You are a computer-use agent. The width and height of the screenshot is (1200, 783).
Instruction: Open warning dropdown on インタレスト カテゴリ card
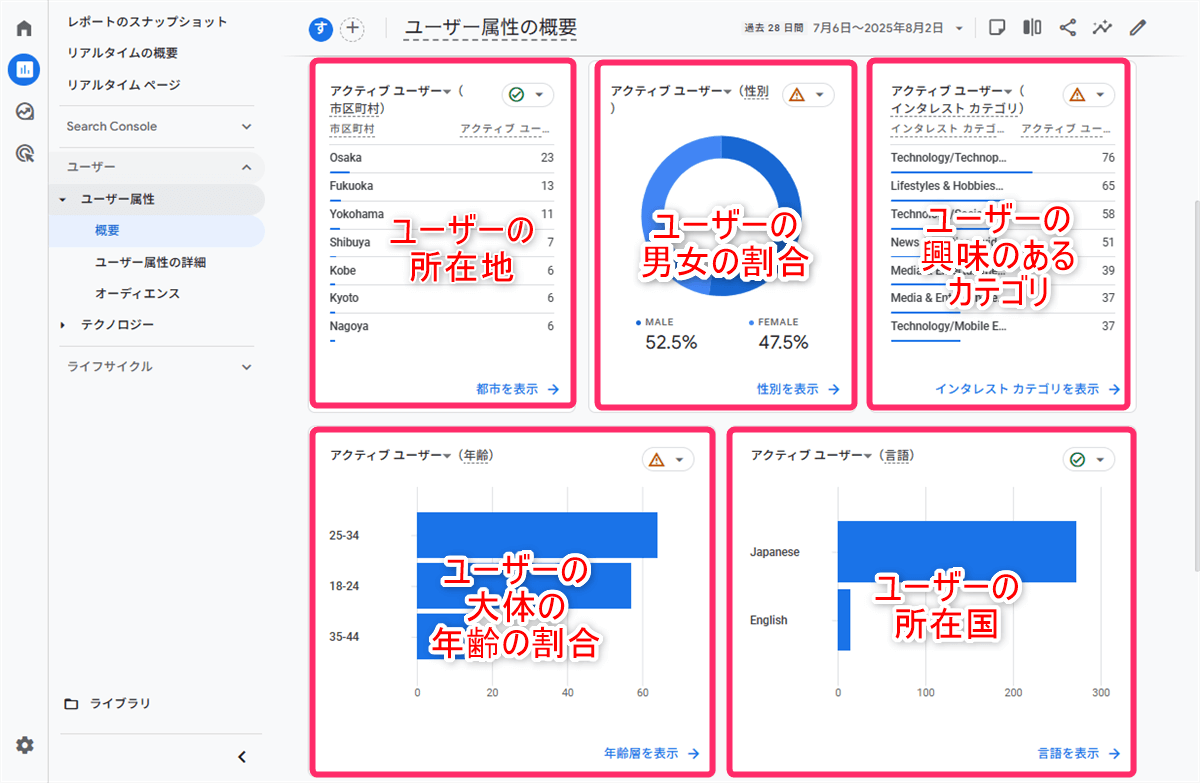click(1088, 95)
